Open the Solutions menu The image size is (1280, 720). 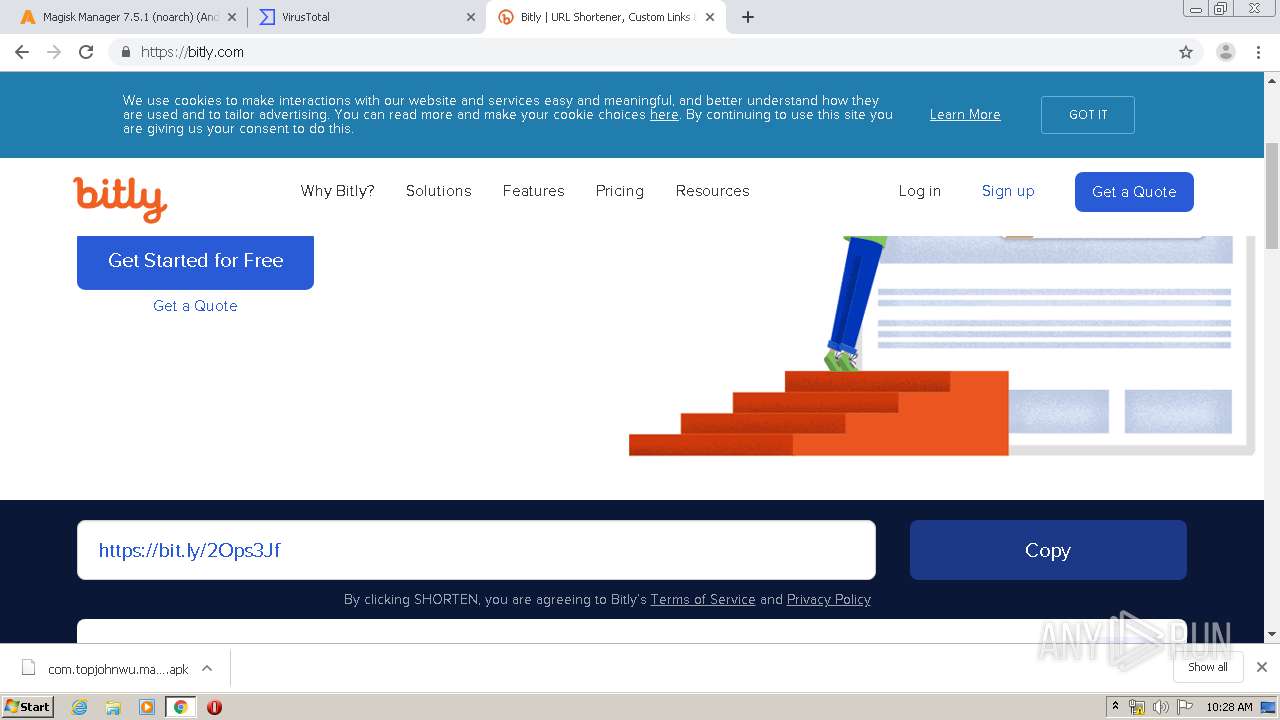[438, 191]
